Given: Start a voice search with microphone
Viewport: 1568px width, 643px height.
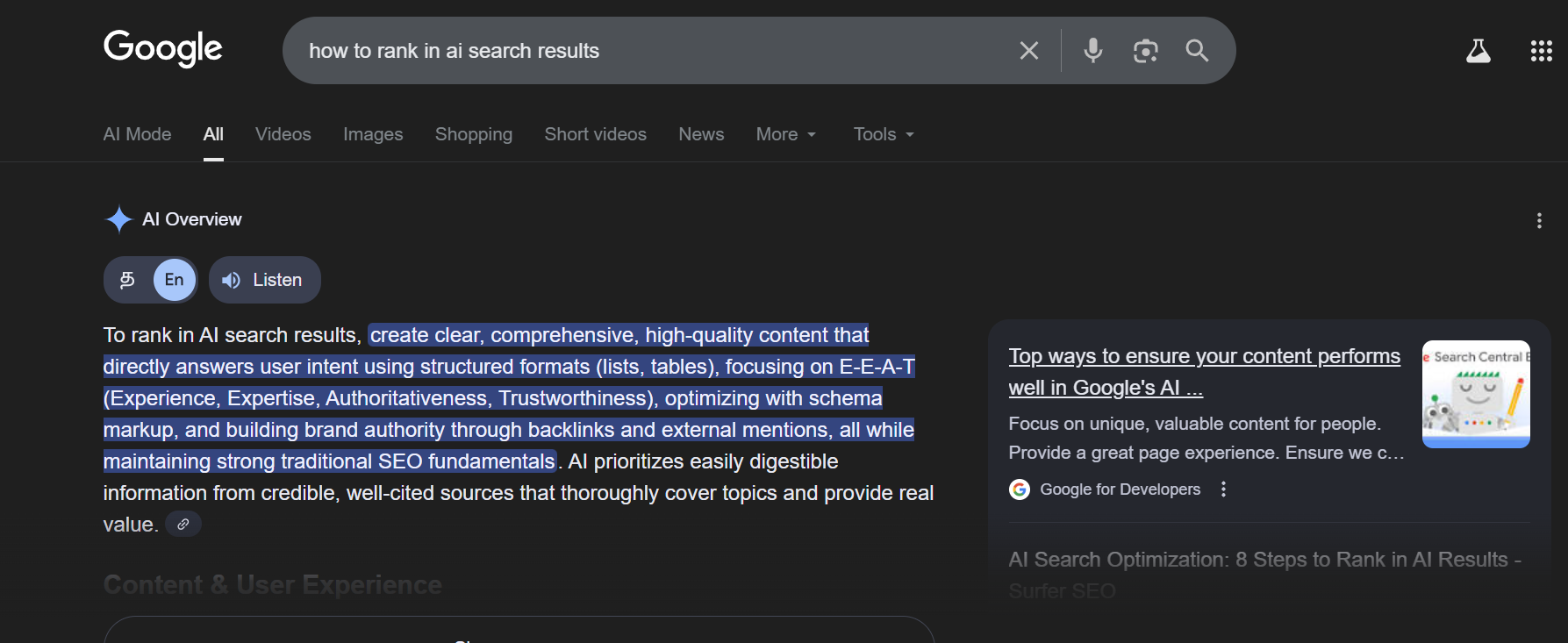Looking at the screenshot, I should coord(1092,51).
